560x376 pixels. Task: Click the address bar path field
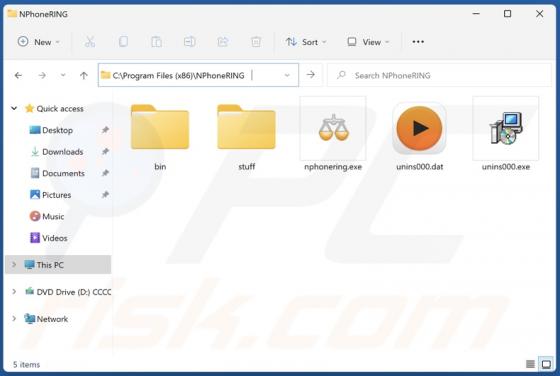click(x=198, y=75)
